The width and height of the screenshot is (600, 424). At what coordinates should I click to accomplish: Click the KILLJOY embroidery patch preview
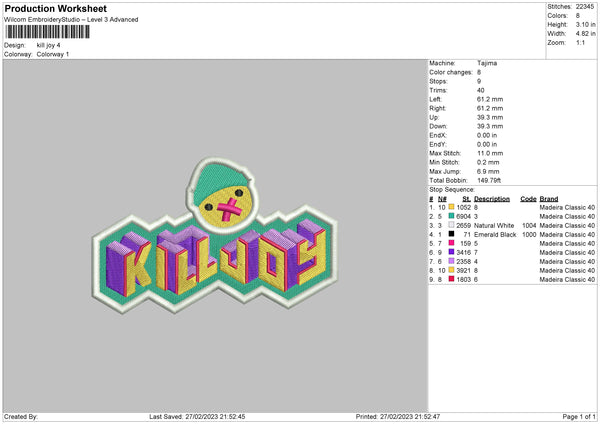(x=215, y=236)
